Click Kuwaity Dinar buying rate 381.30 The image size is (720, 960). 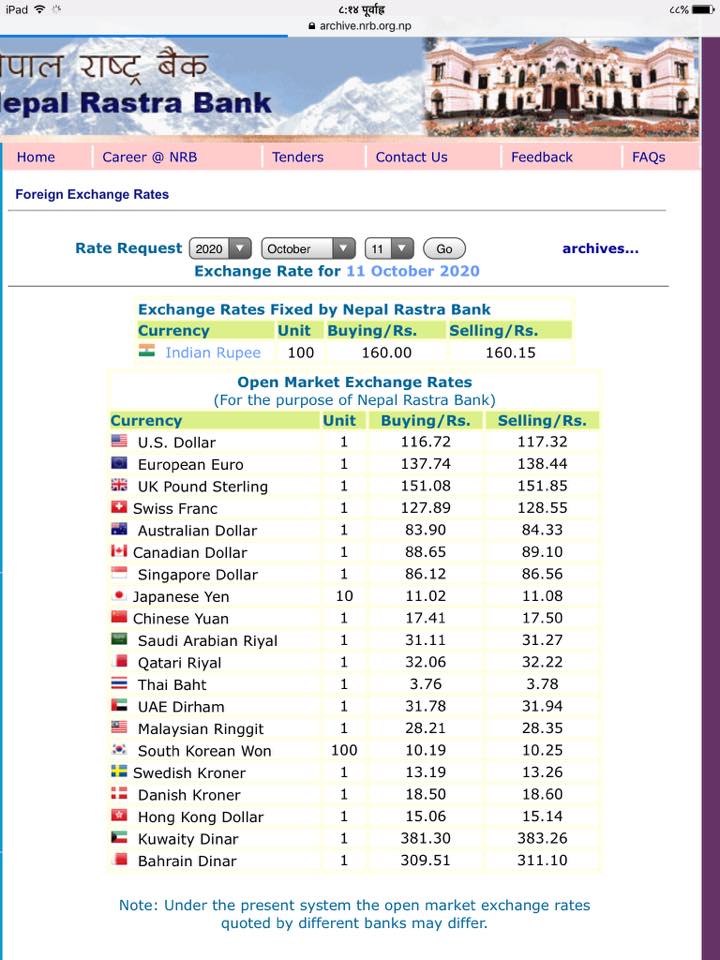[426, 839]
